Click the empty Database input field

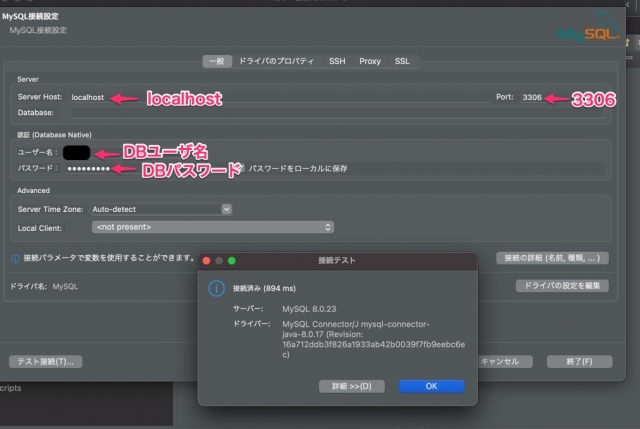337,113
